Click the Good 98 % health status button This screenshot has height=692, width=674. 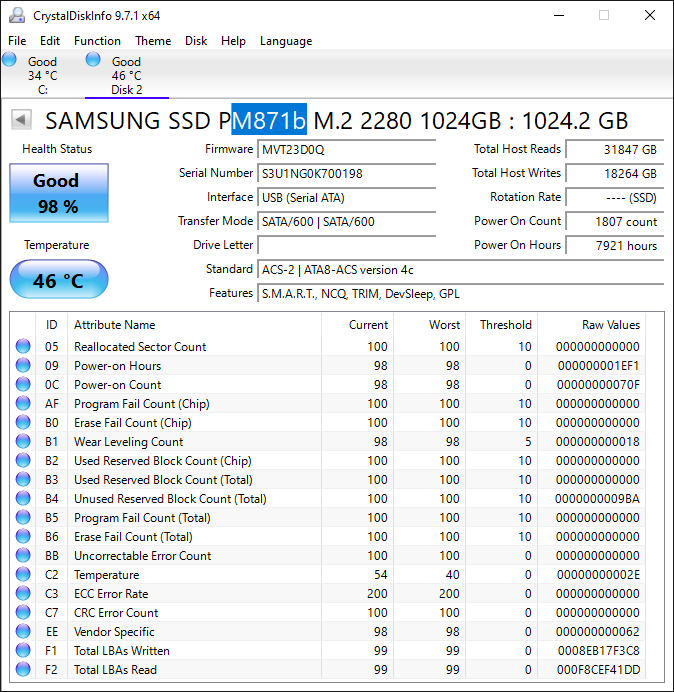[59, 193]
